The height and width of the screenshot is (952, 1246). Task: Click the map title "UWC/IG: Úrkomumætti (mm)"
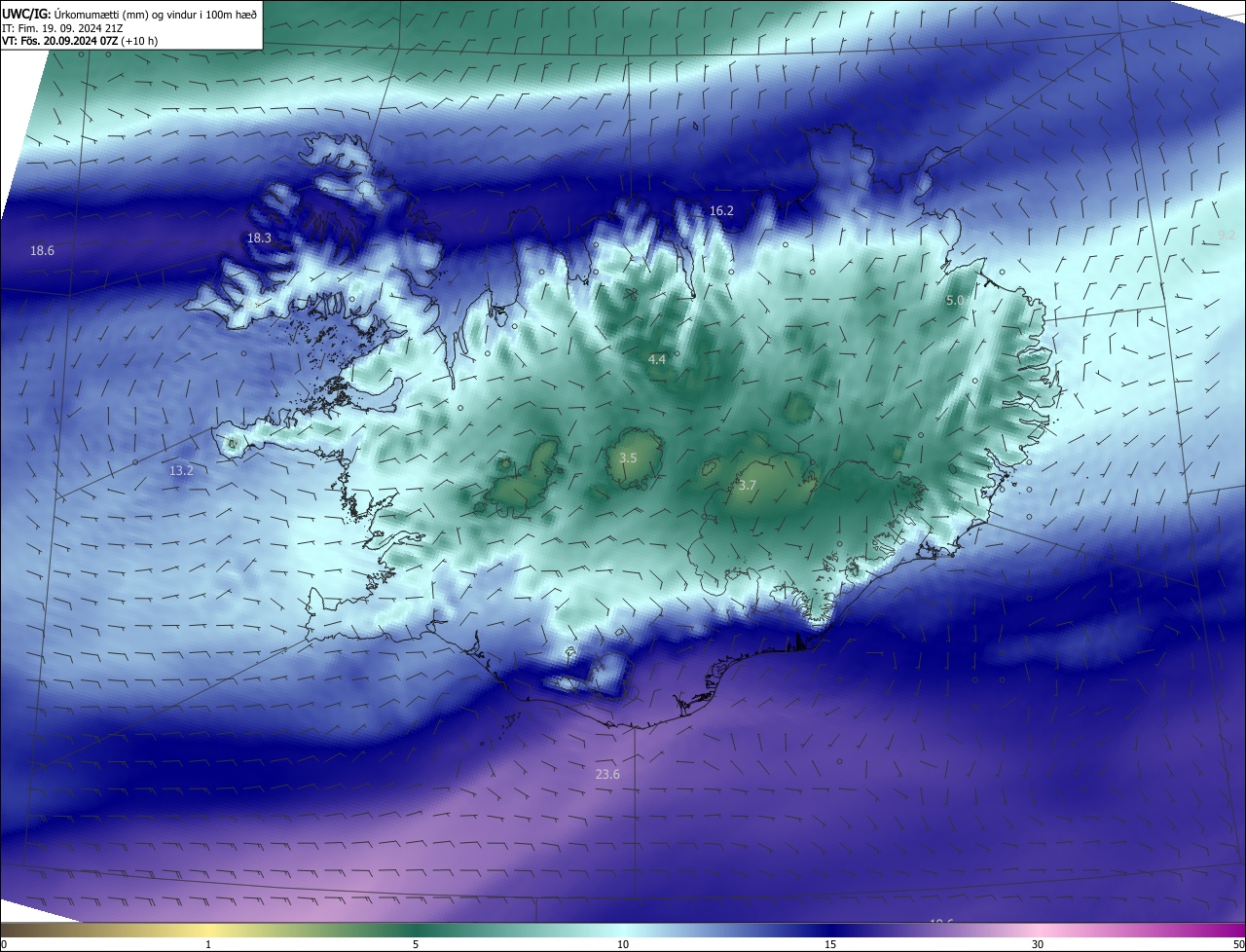(77, 14)
